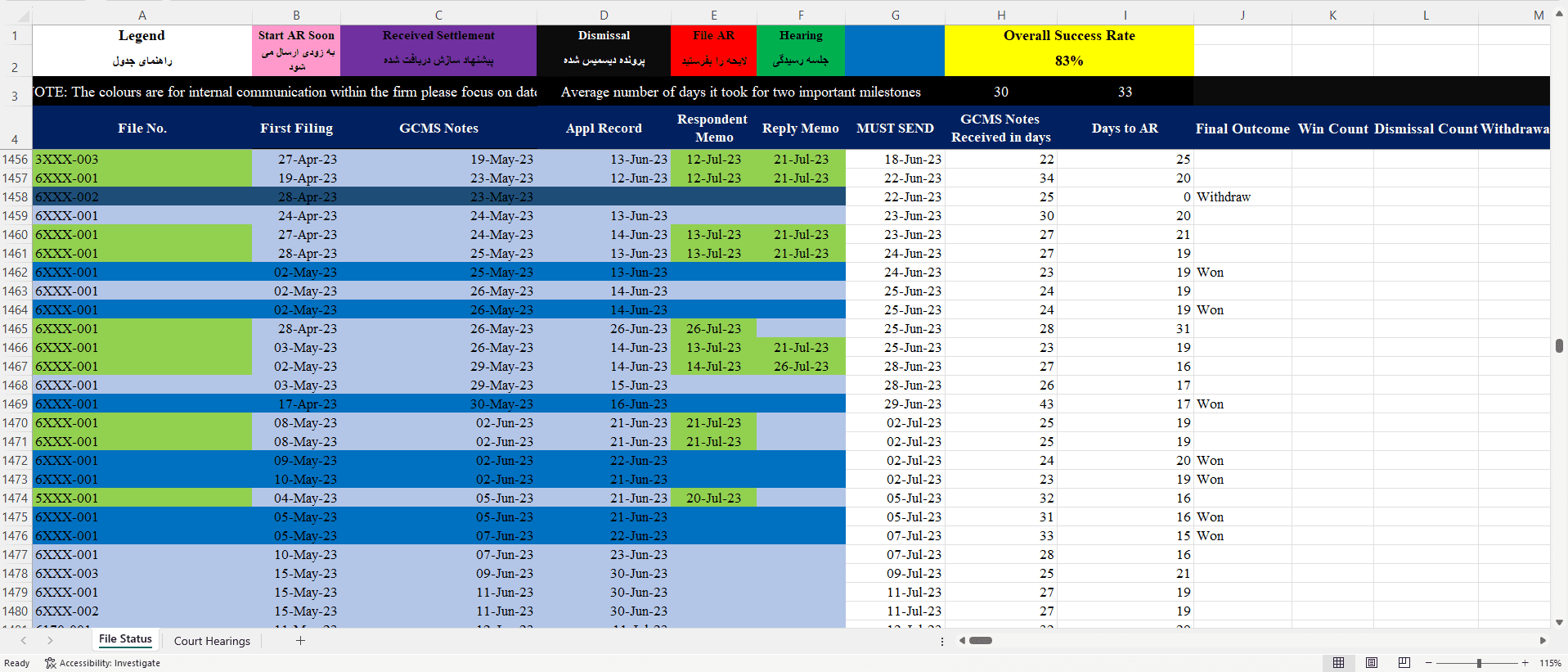Select column L header
1568x672 pixels.
coord(1426,16)
